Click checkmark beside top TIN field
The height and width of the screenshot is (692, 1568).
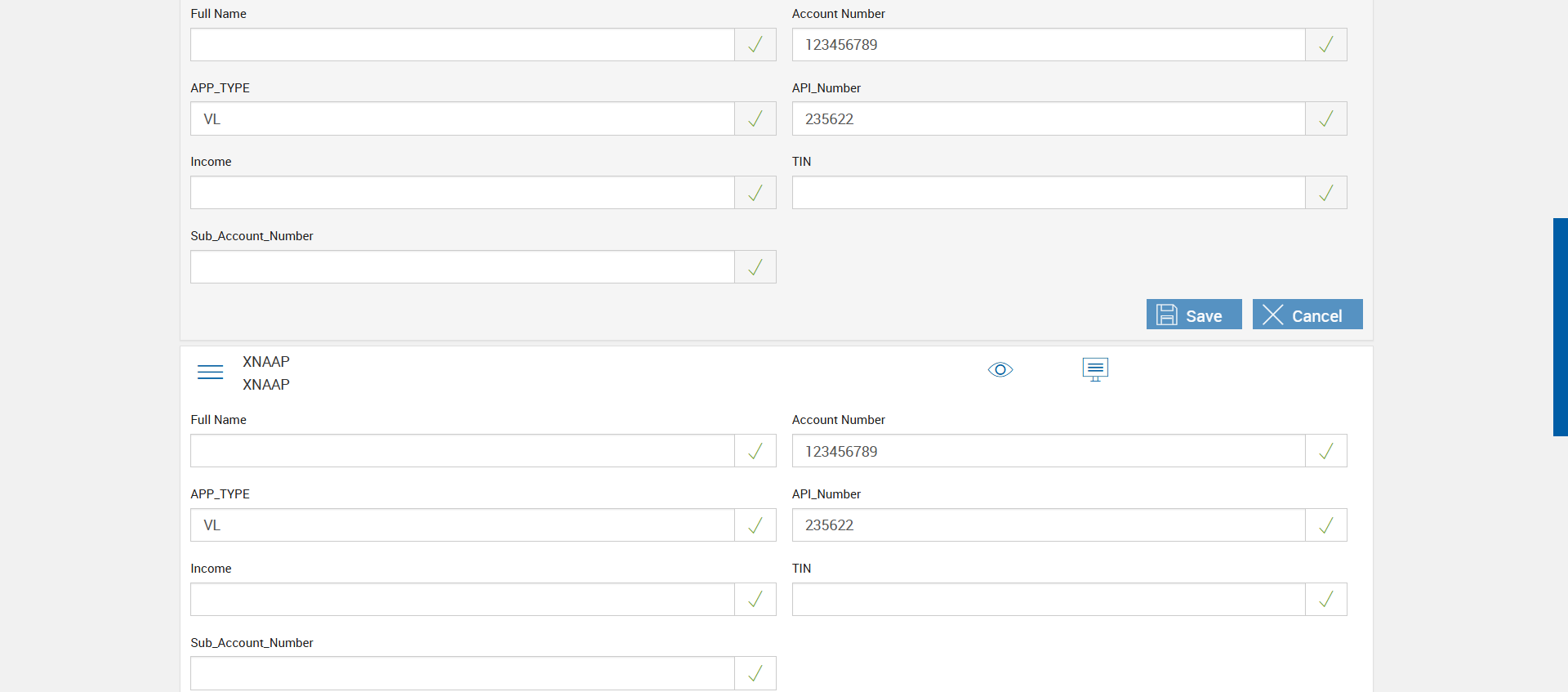click(x=1325, y=193)
